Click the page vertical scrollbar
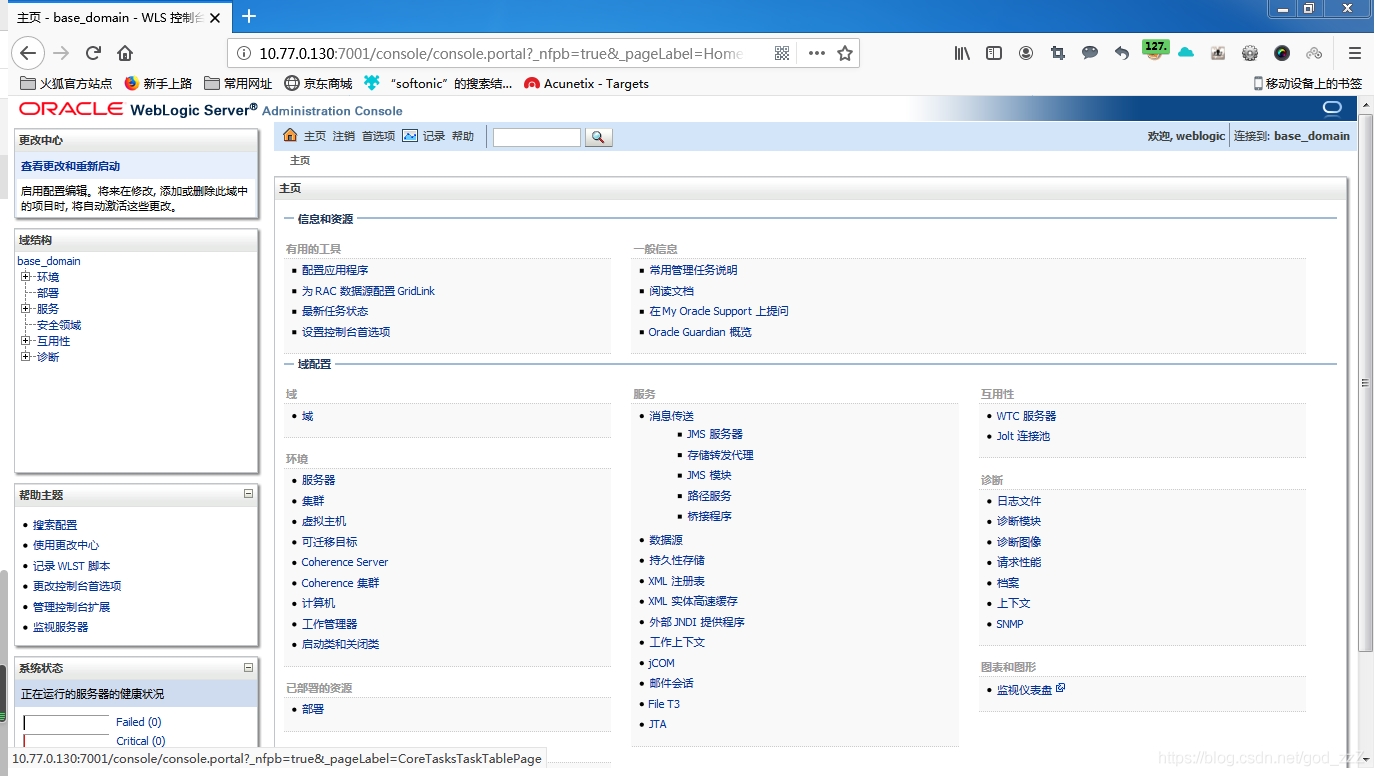This screenshot has width=1374, height=776. click(x=1366, y=383)
